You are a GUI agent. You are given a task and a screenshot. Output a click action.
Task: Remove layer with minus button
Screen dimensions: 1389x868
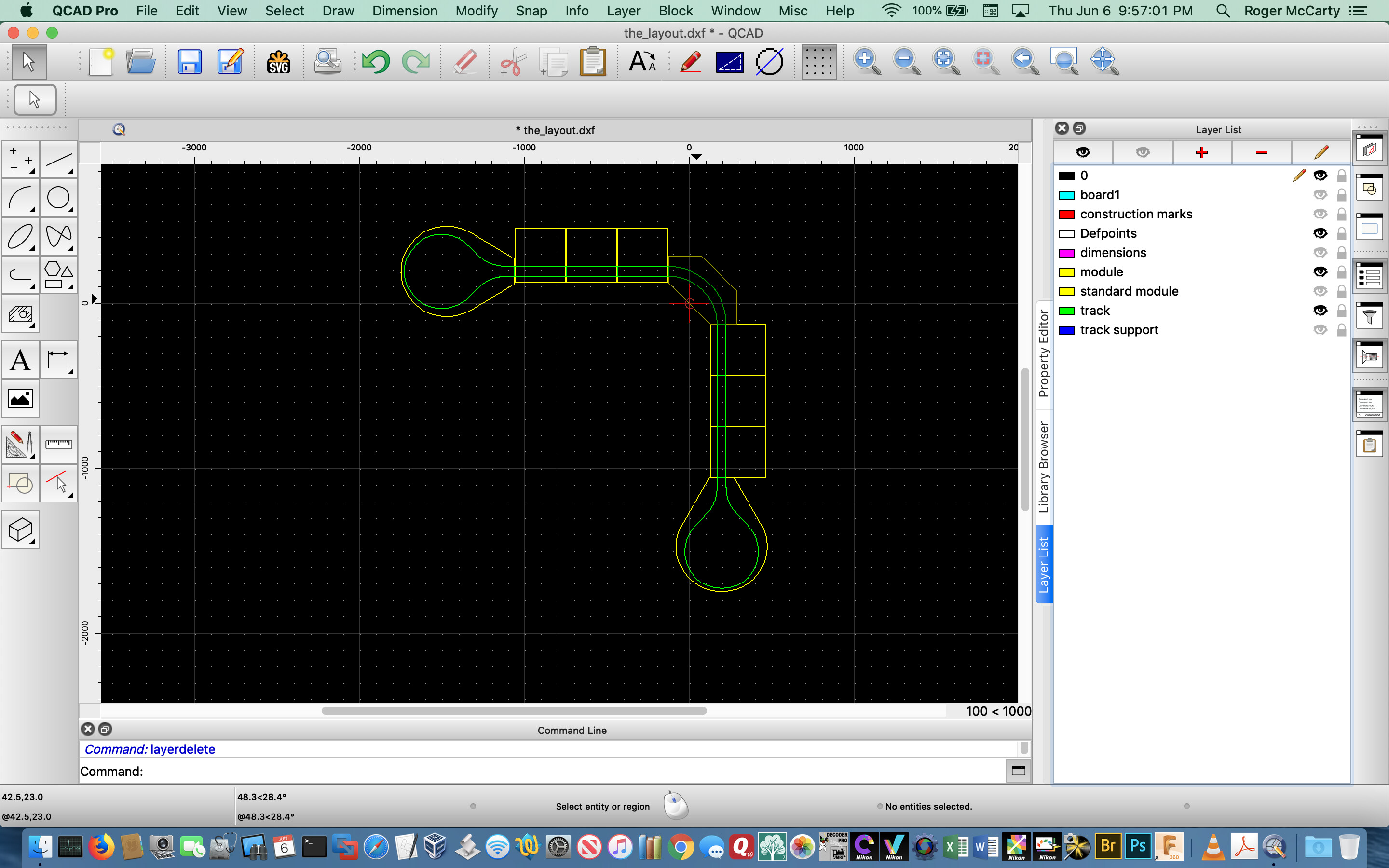(1262, 152)
